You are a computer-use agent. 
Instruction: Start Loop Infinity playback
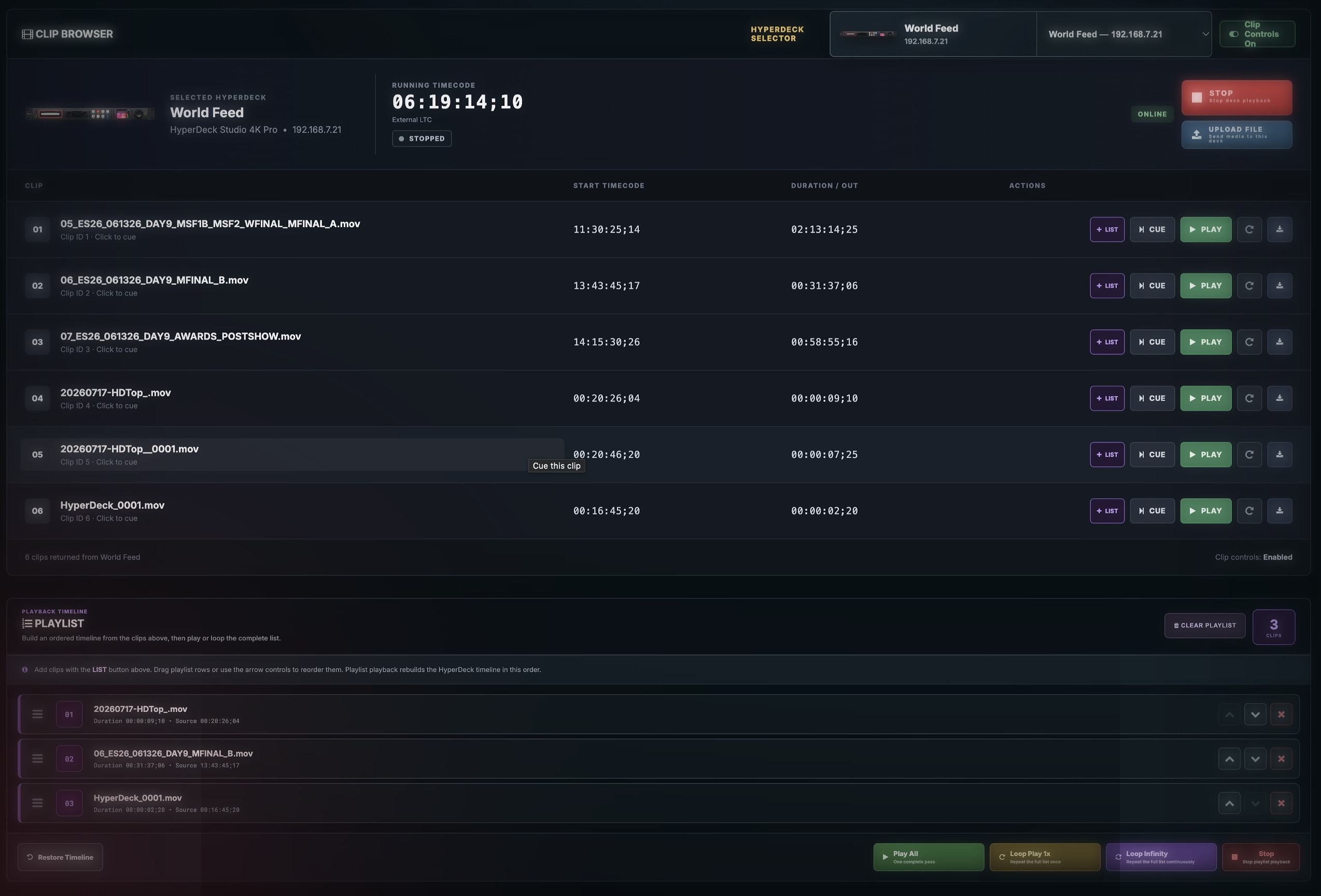pyautogui.click(x=1161, y=857)
